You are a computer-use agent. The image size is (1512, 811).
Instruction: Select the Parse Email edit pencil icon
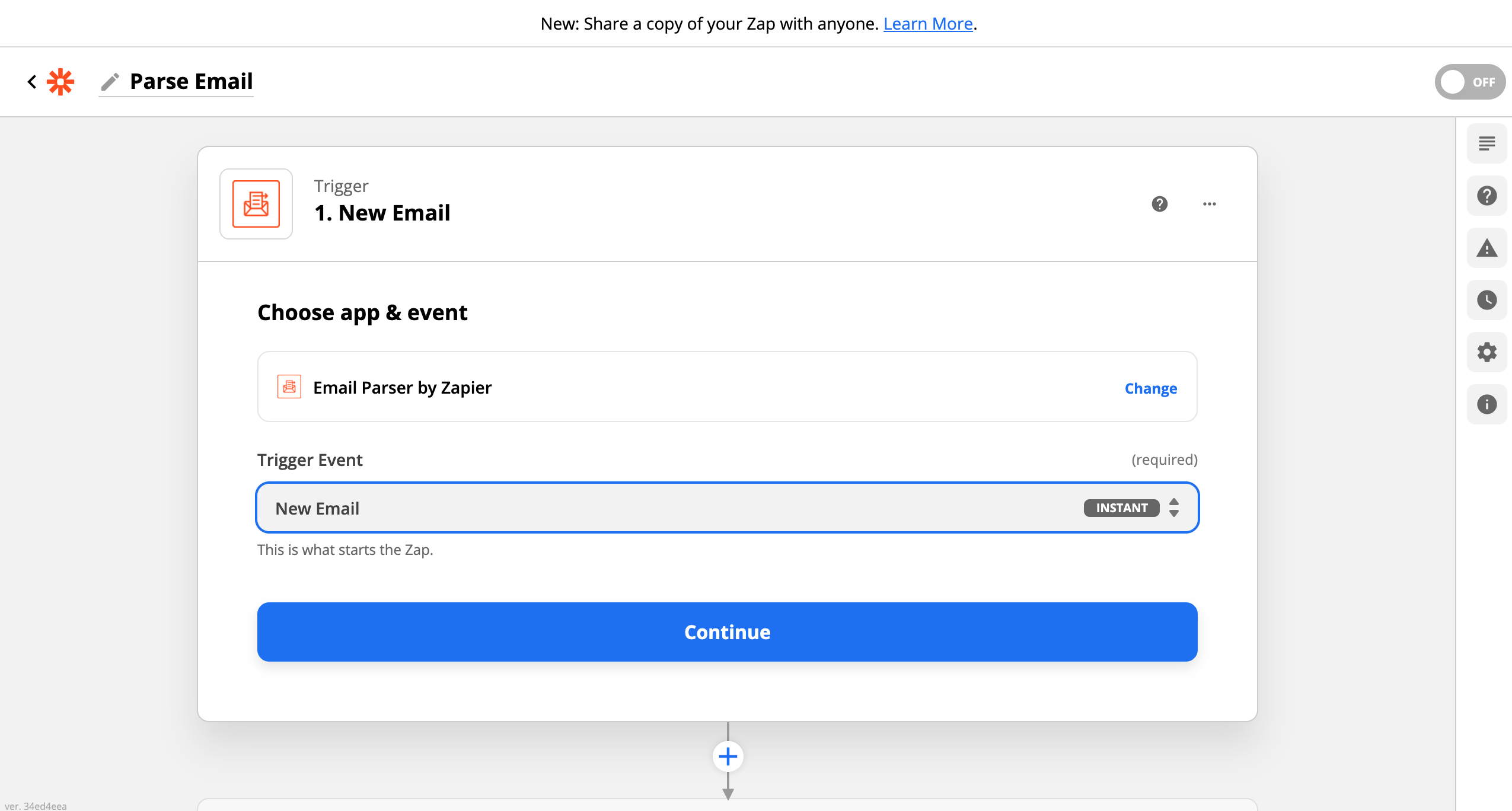[111, 81]
